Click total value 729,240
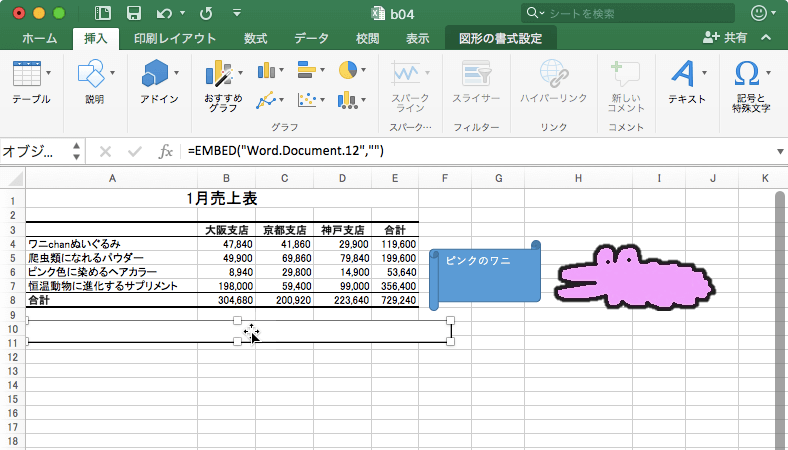Screen dimensions: 788x450 [395, 300]
